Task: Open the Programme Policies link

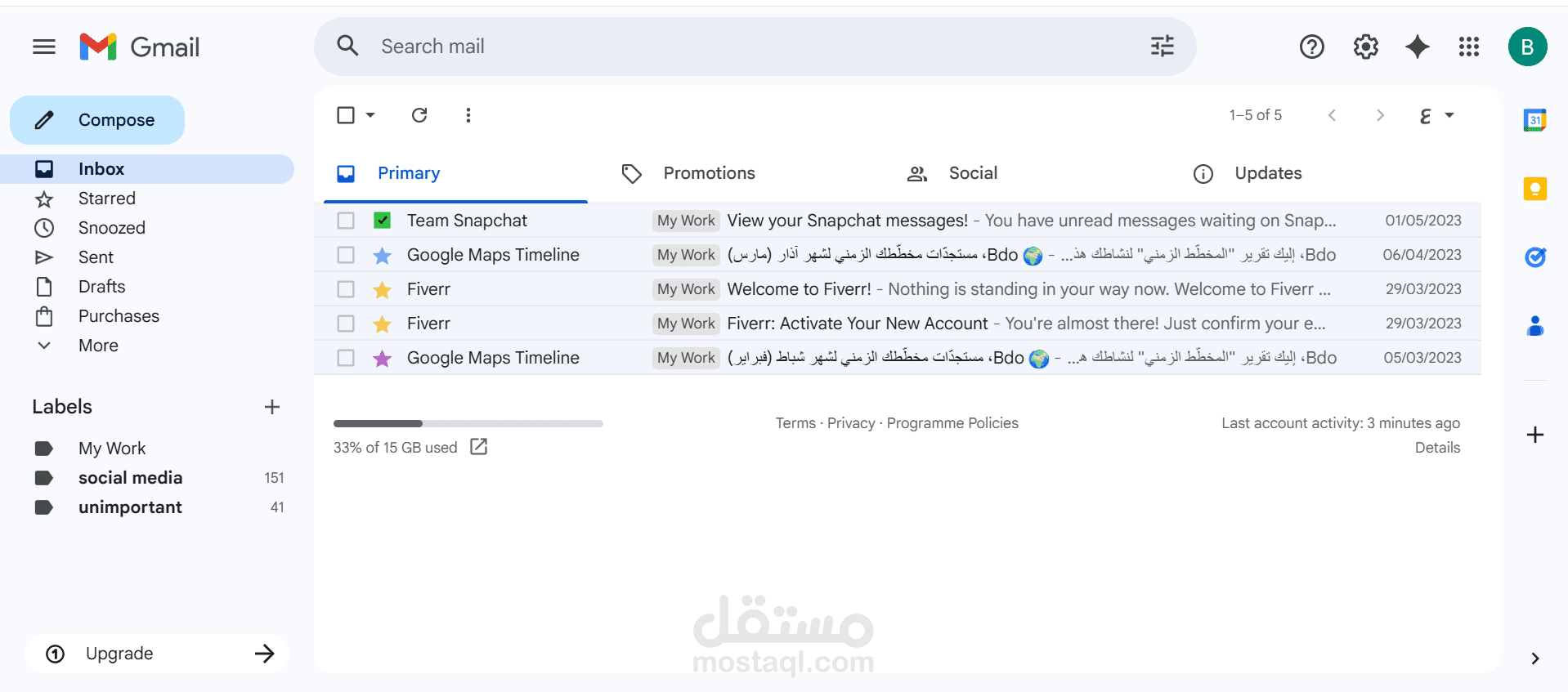Action: pos(952,423)
